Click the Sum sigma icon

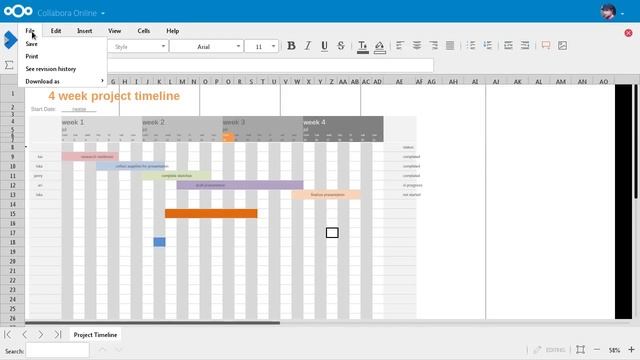(x=9, y=65)
